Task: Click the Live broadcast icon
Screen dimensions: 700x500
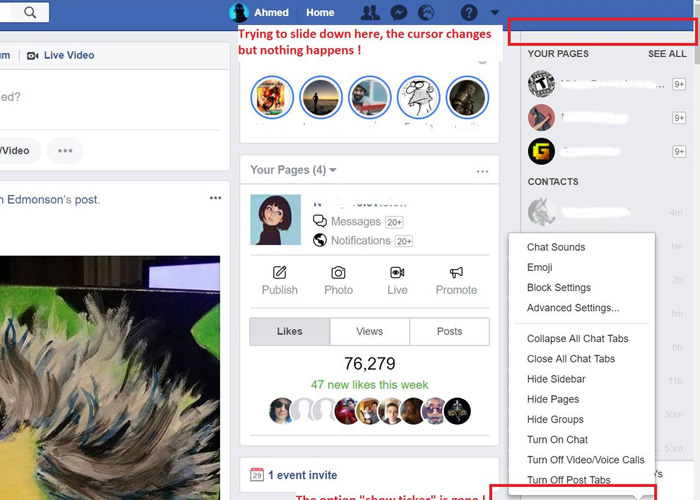Action: coord(397,272)
